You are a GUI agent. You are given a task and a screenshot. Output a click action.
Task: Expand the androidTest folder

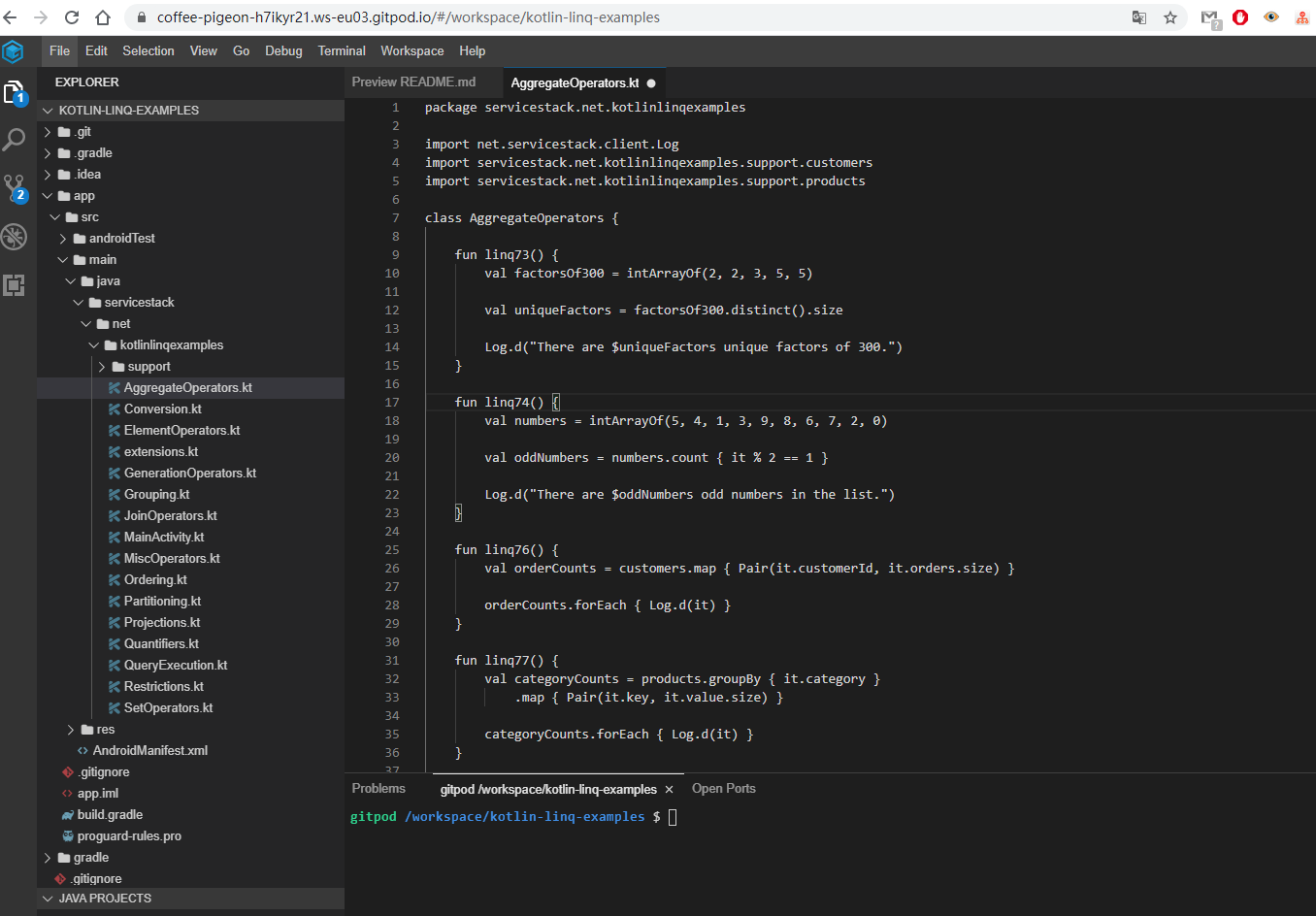coord(63,239)
